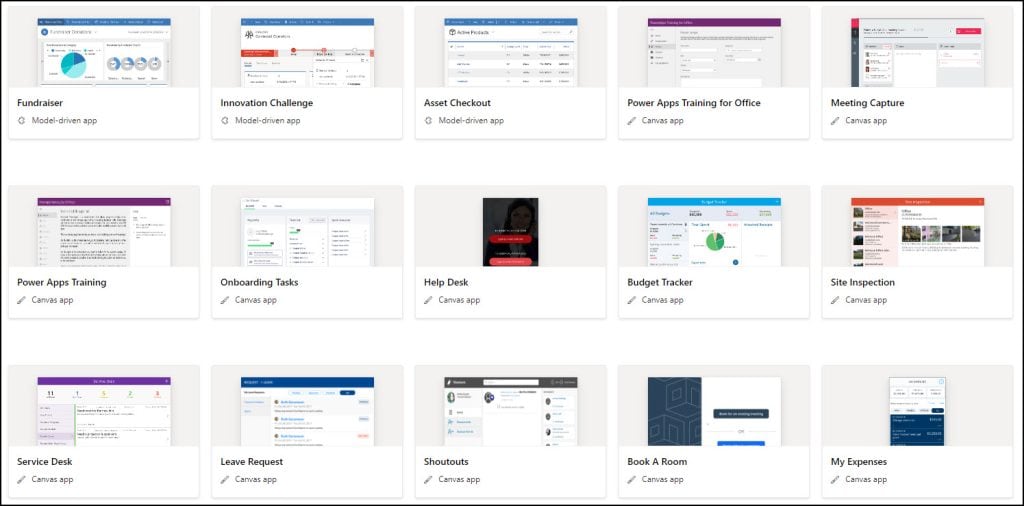Click the pencil icon under Power Apps Training
The width and height of the screenshot is (1024, 506).
pos(21,300)
